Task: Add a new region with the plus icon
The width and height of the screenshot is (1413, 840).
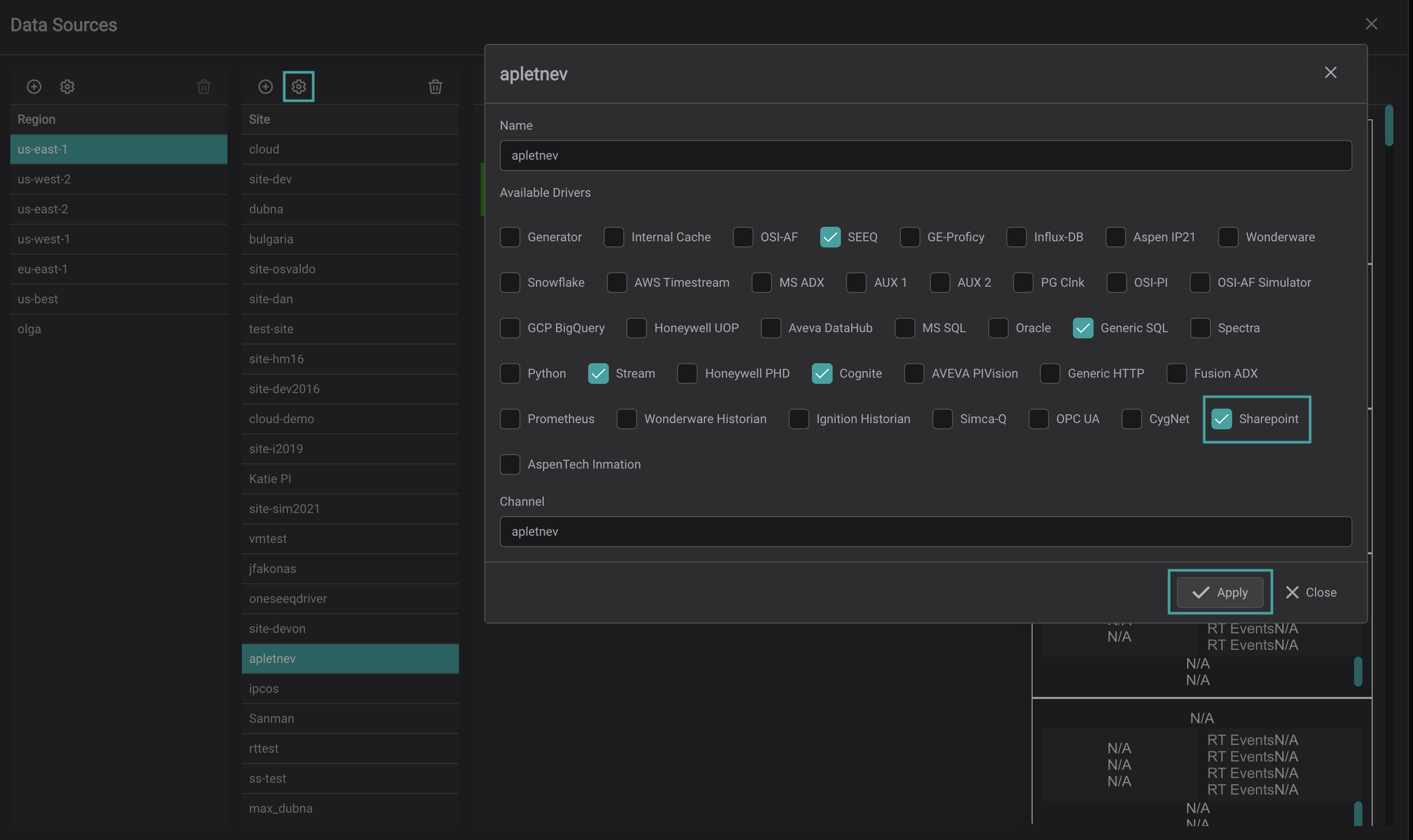Action: coord(34,87)
